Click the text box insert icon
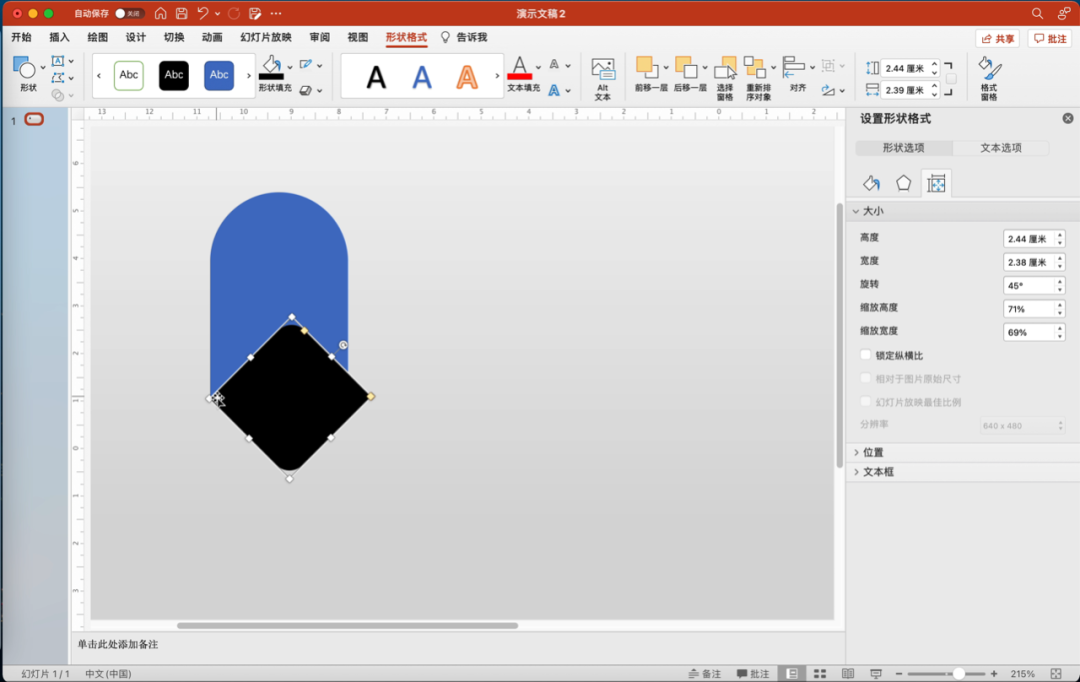The height and width of the screenshot is (682, 1080). pyautogui.click(x=58, y=61)
